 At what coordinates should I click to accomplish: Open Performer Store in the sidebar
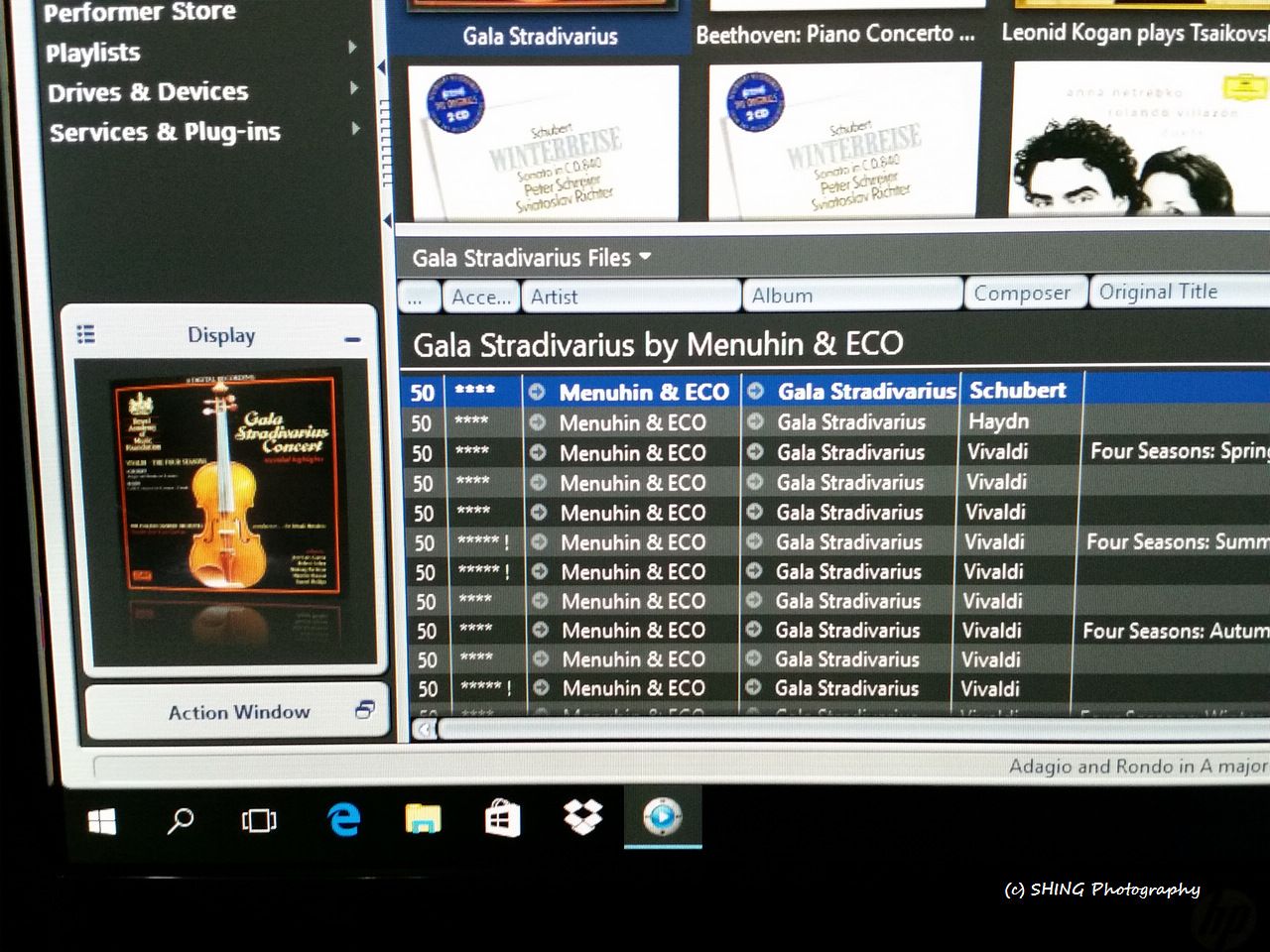coord(140,13)
